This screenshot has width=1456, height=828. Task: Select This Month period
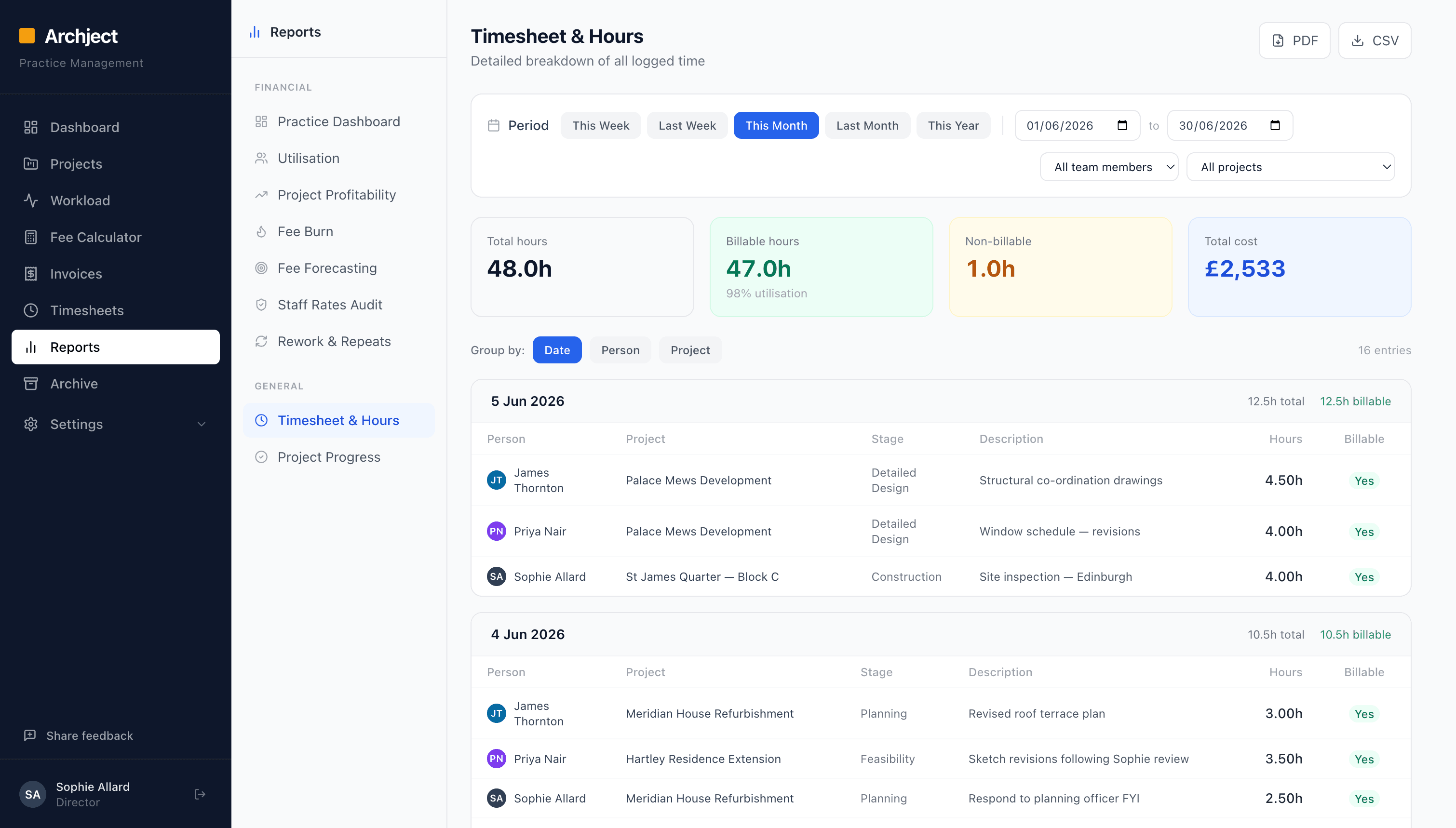point(776,125)
